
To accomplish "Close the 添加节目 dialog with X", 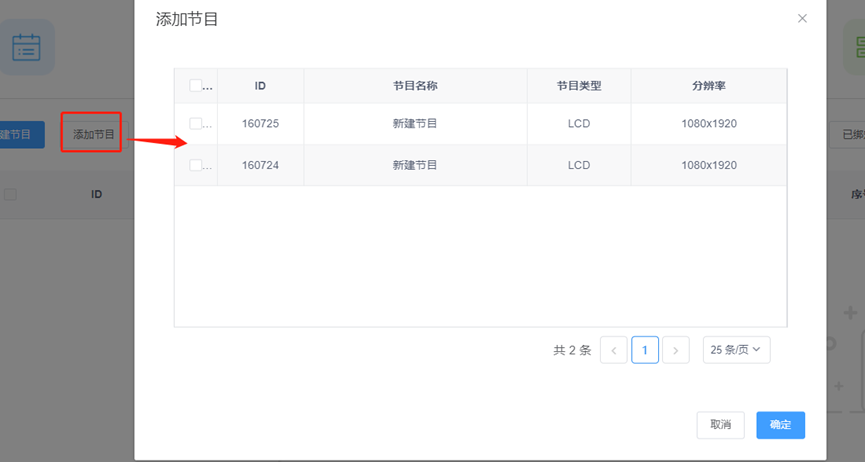I will 802,19.
